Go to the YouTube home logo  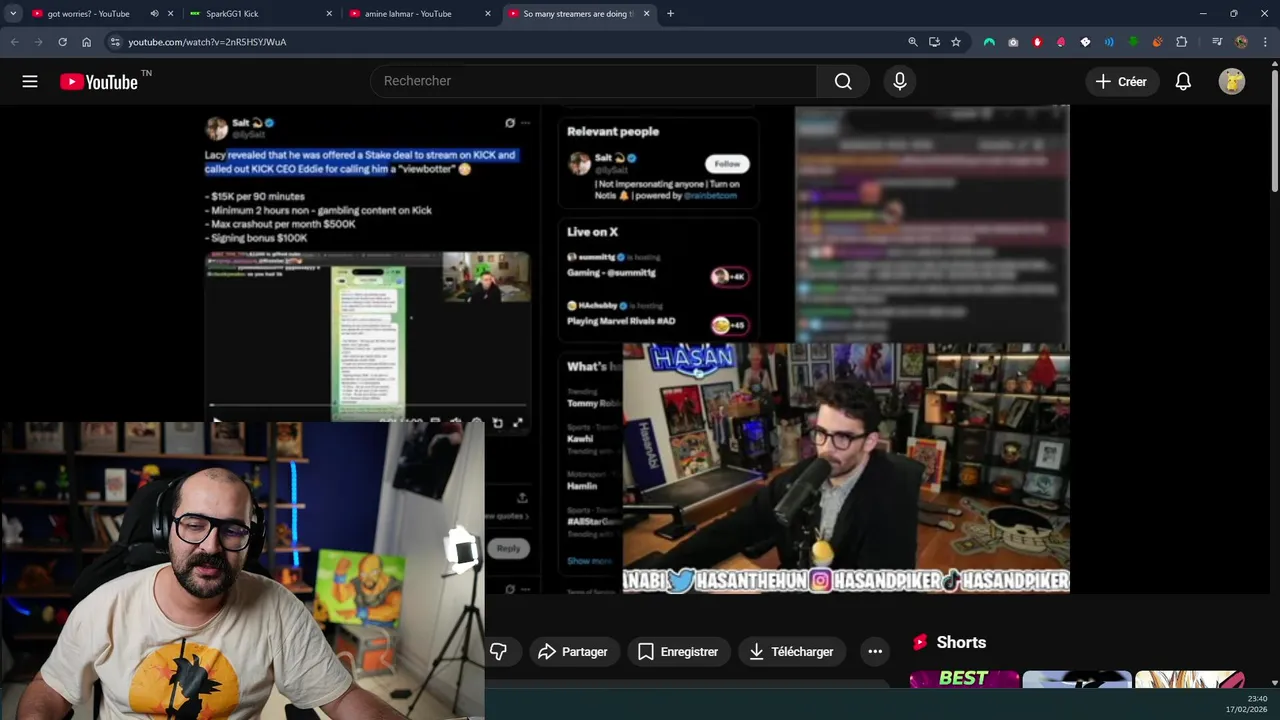point(98,82)
